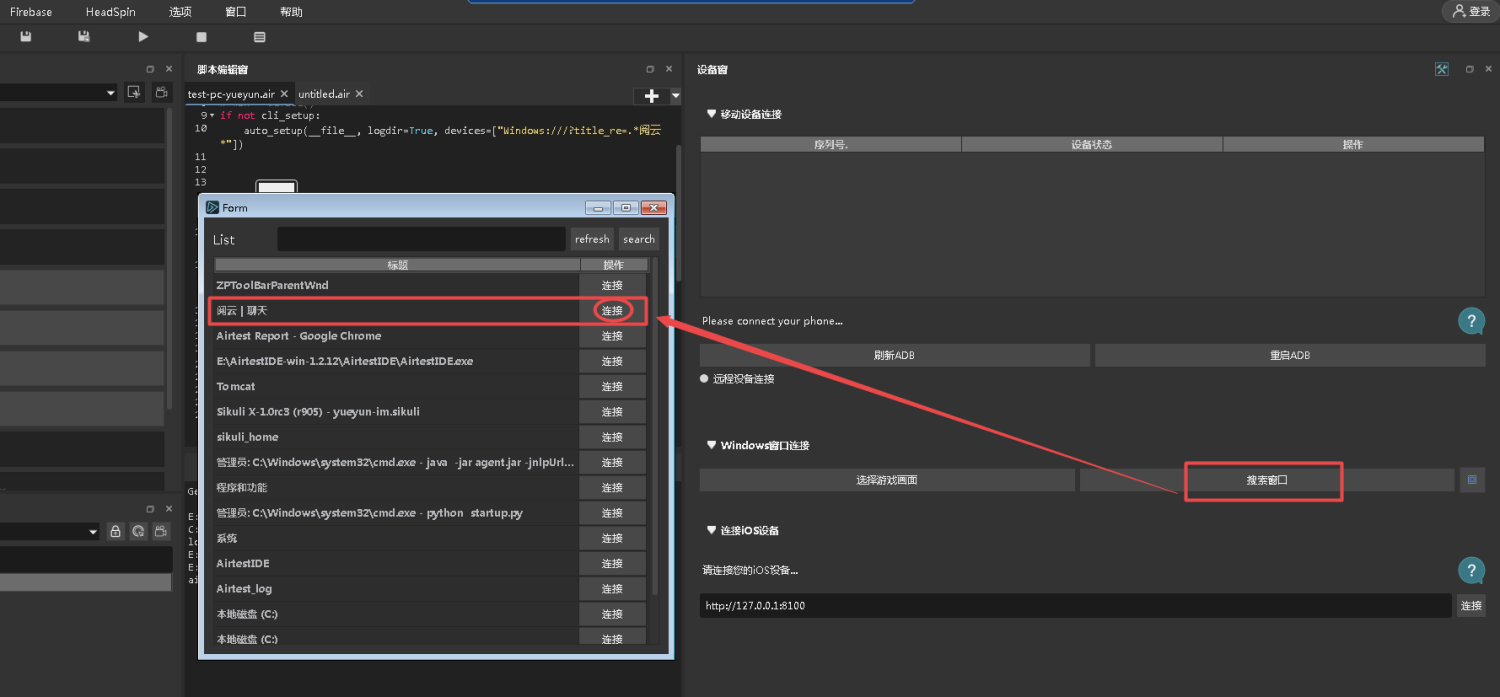Image resolution: width=1500 pixels, height=697 pixels.
Task: Click the login button at top right
Action: (1471, 11)
